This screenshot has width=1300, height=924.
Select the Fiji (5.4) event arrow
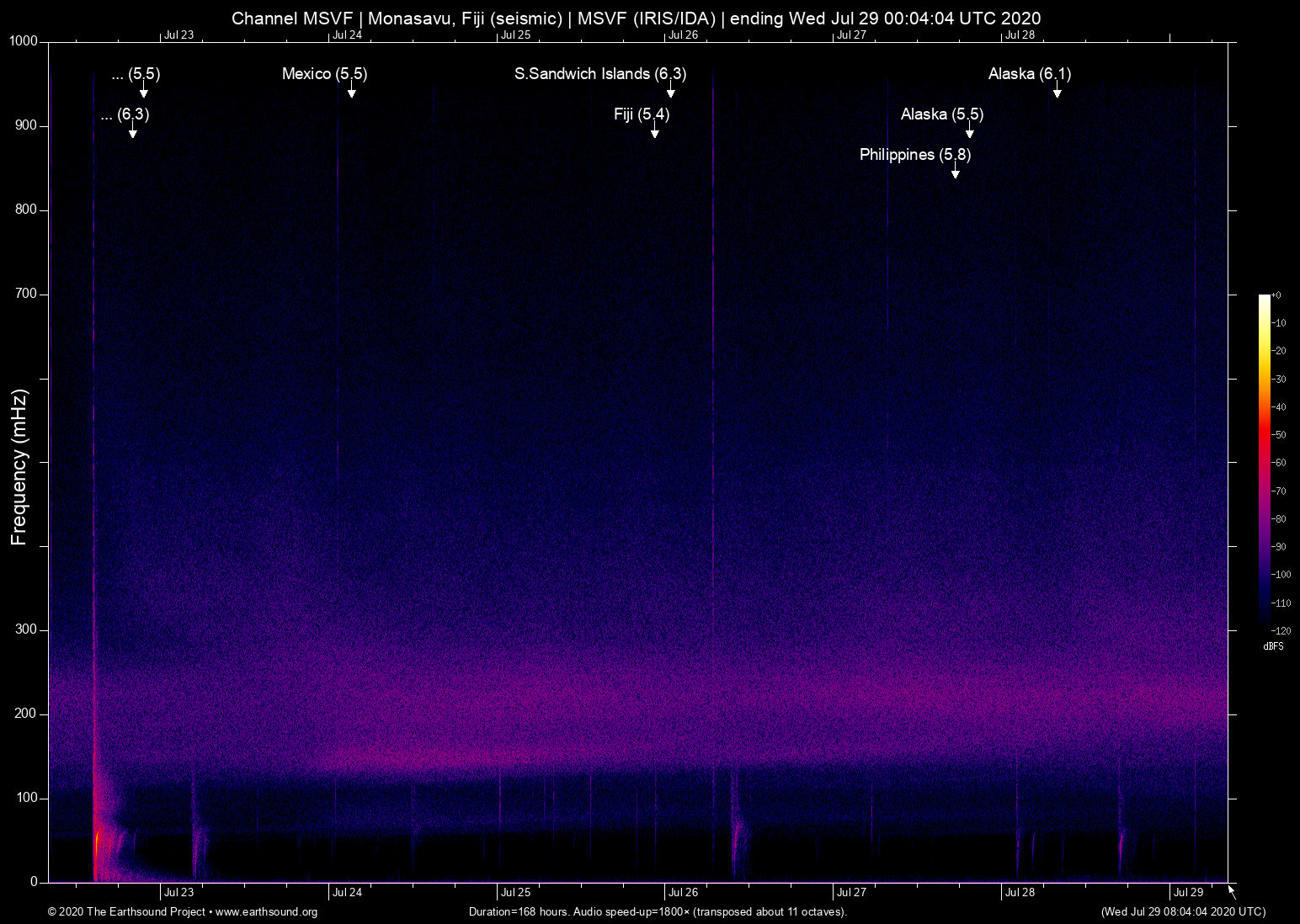coord(654,132)
